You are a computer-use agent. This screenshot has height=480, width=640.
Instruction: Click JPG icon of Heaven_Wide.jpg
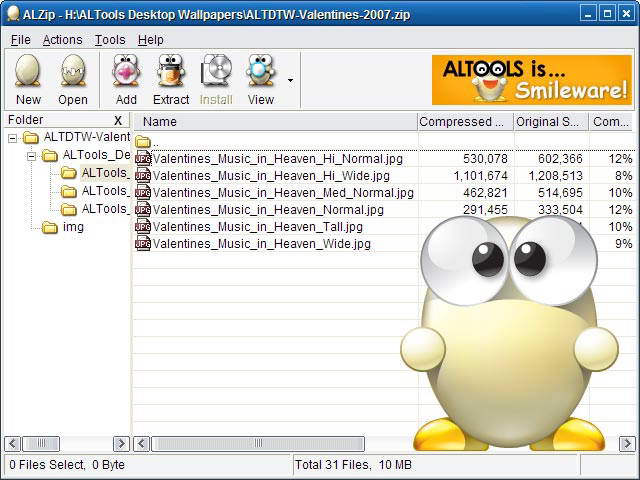[x=143, y=244]
